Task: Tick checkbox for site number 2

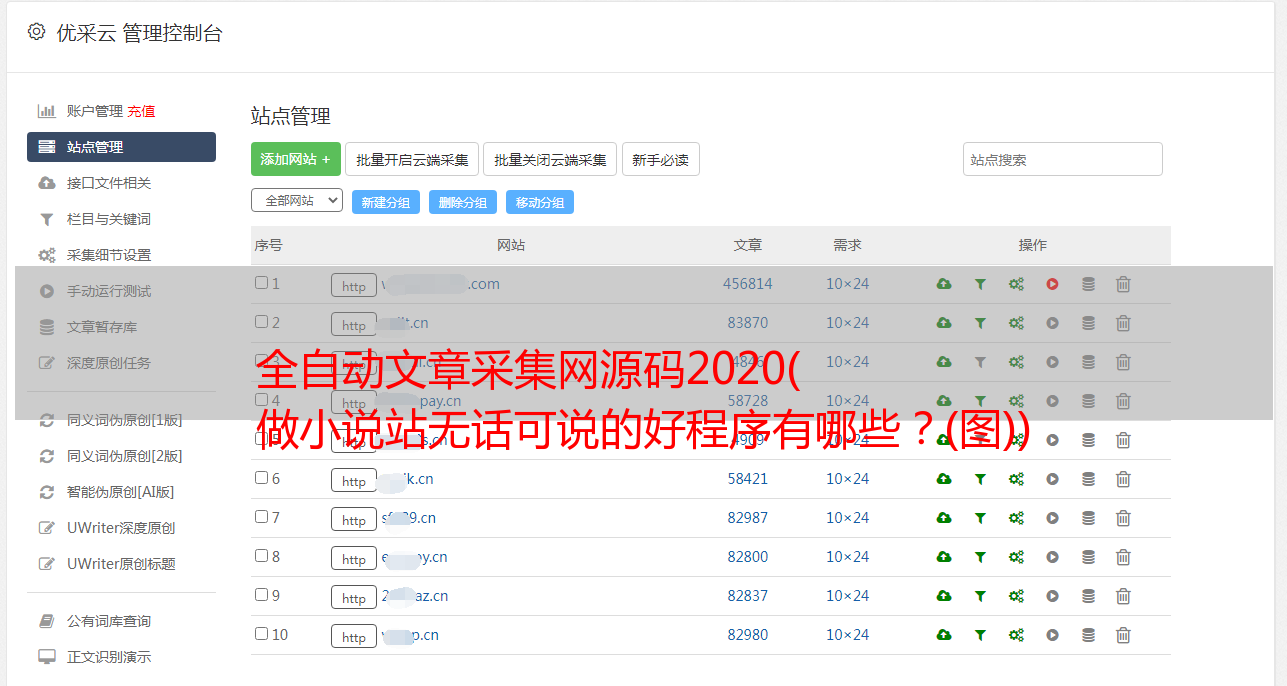Action: 261,322
